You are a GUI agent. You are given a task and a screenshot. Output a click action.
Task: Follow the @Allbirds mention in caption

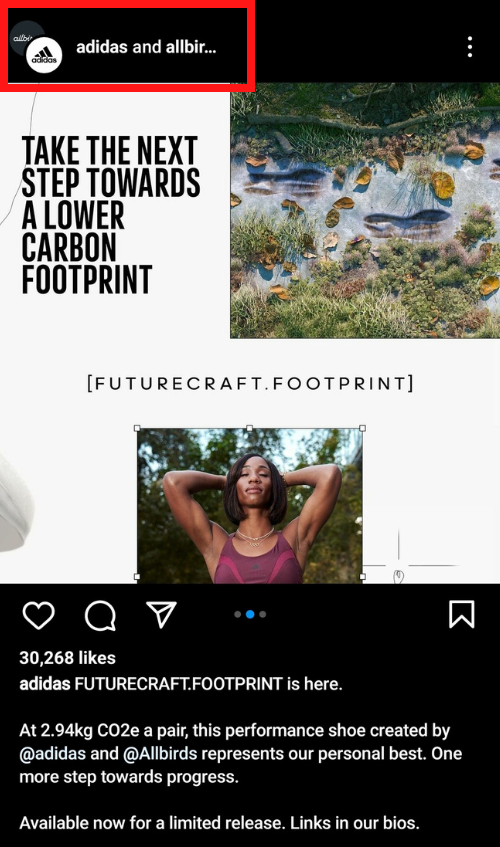coord(160,754)
